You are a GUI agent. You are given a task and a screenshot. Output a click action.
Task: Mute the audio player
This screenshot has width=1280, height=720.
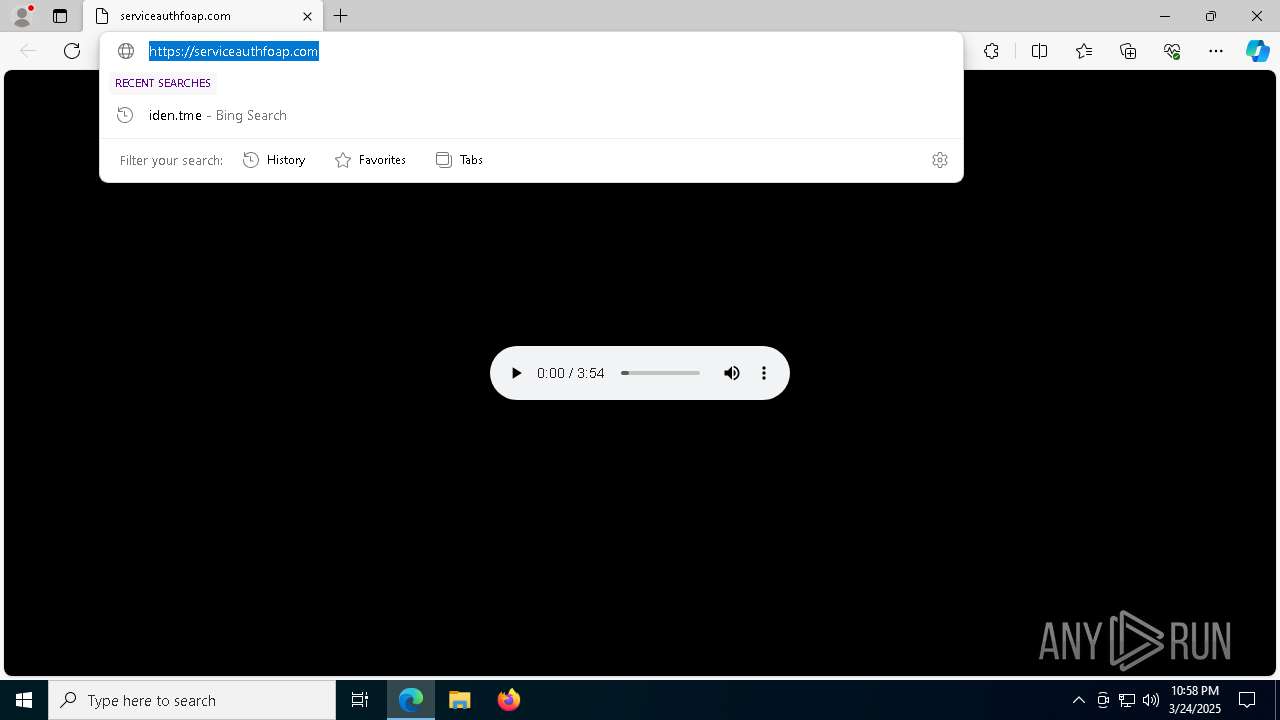click(x=732, y=373)
